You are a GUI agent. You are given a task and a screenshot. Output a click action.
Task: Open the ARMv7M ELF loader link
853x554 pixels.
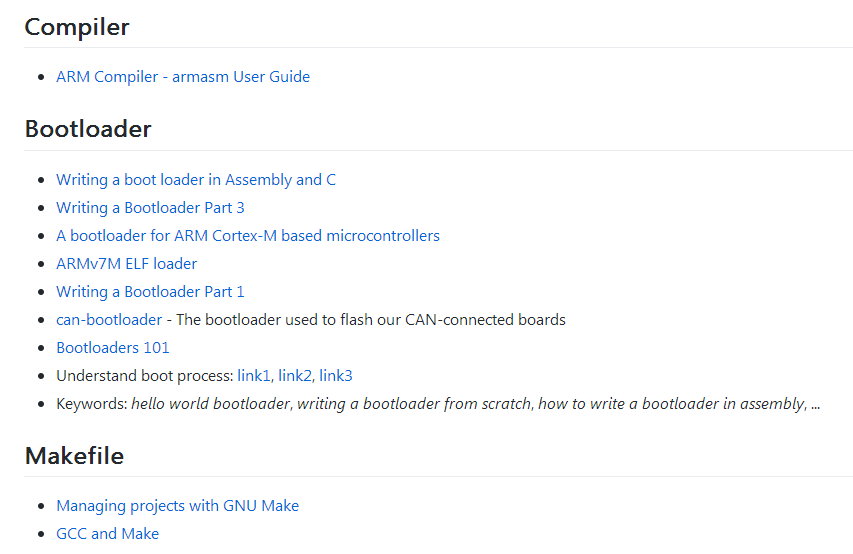tap(126, 264)
